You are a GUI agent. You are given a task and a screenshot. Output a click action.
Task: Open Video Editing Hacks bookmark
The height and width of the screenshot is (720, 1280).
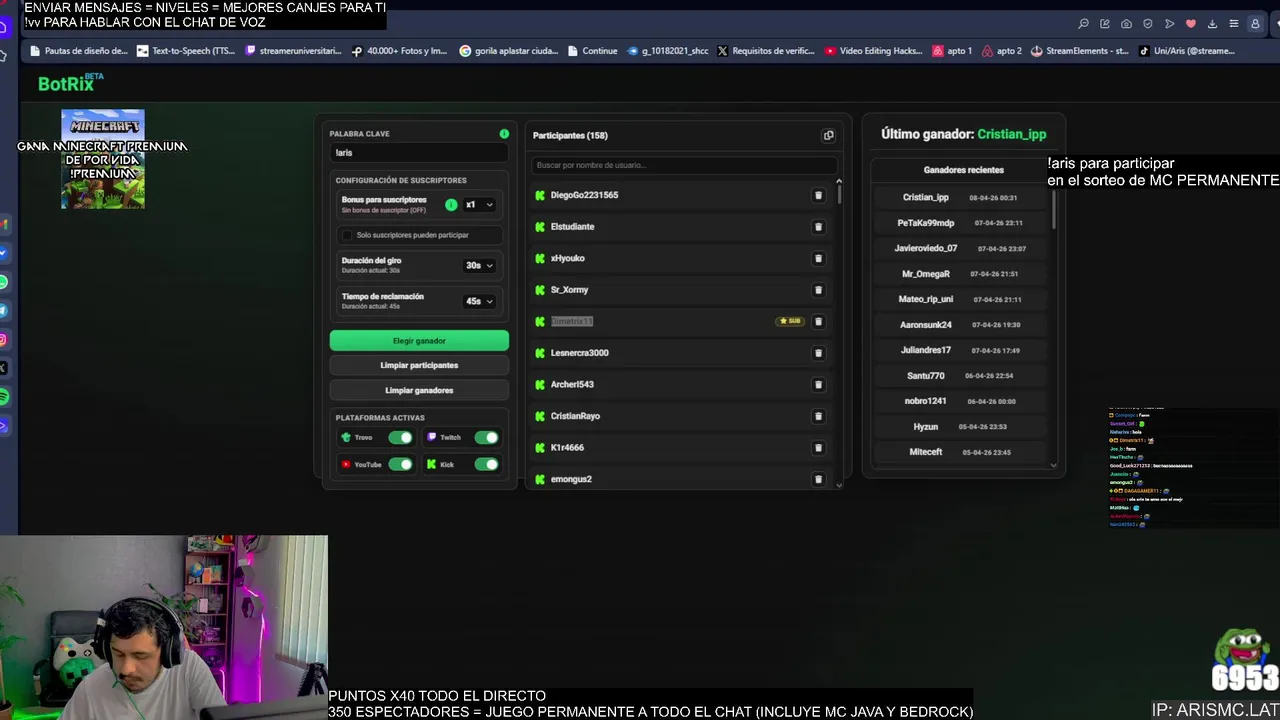[873, 51]
